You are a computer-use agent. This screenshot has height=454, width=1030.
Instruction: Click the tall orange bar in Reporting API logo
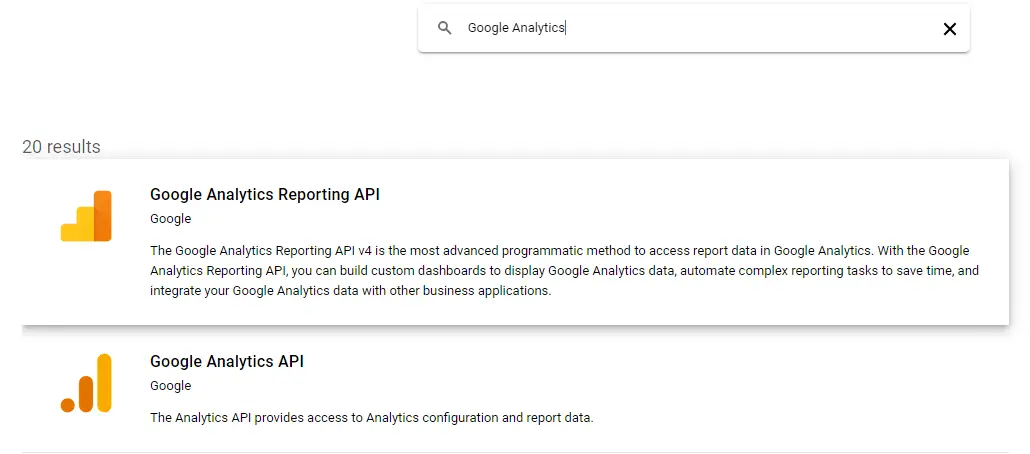coord(103,216)
